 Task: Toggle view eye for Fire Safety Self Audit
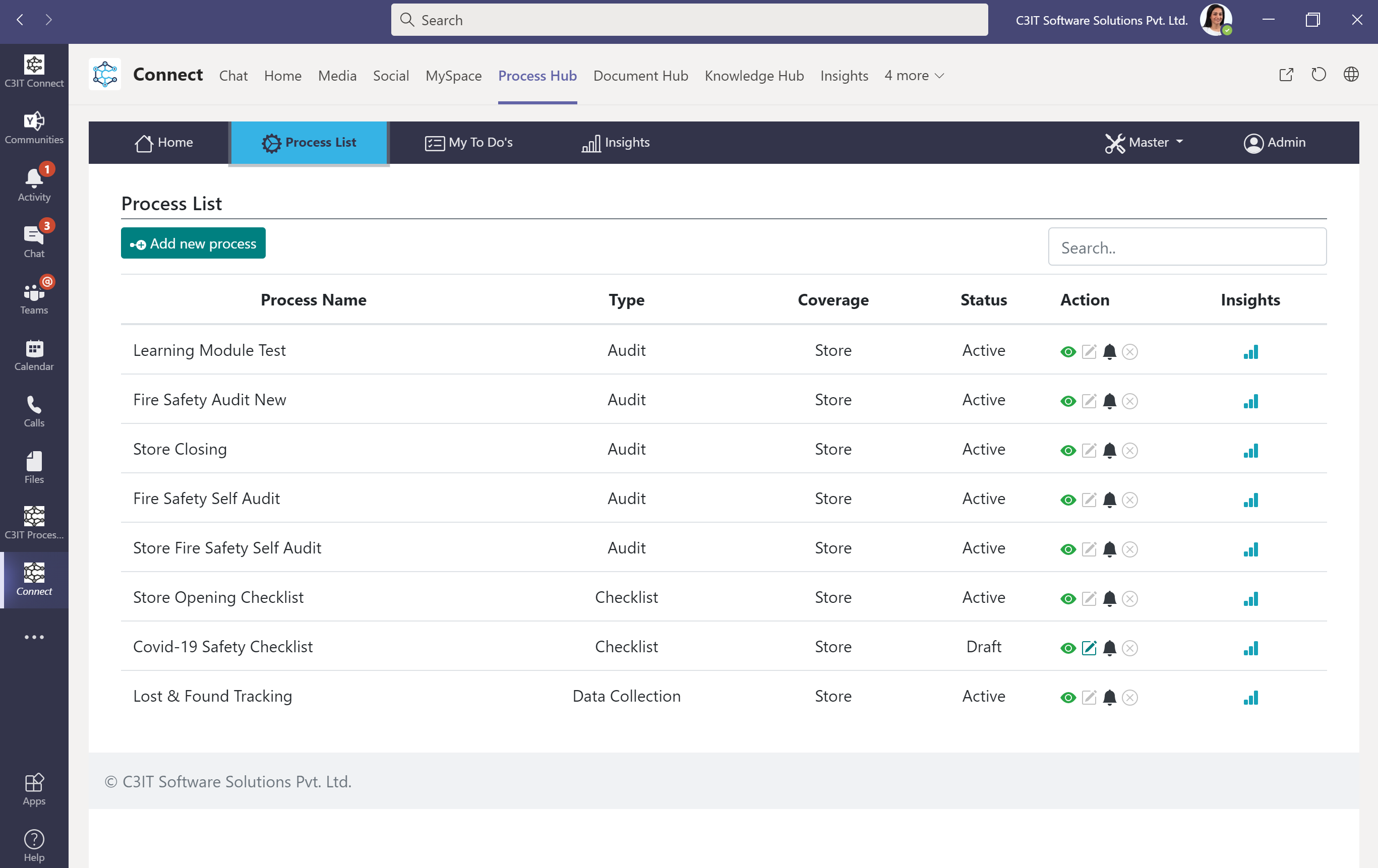point(1068,500)
